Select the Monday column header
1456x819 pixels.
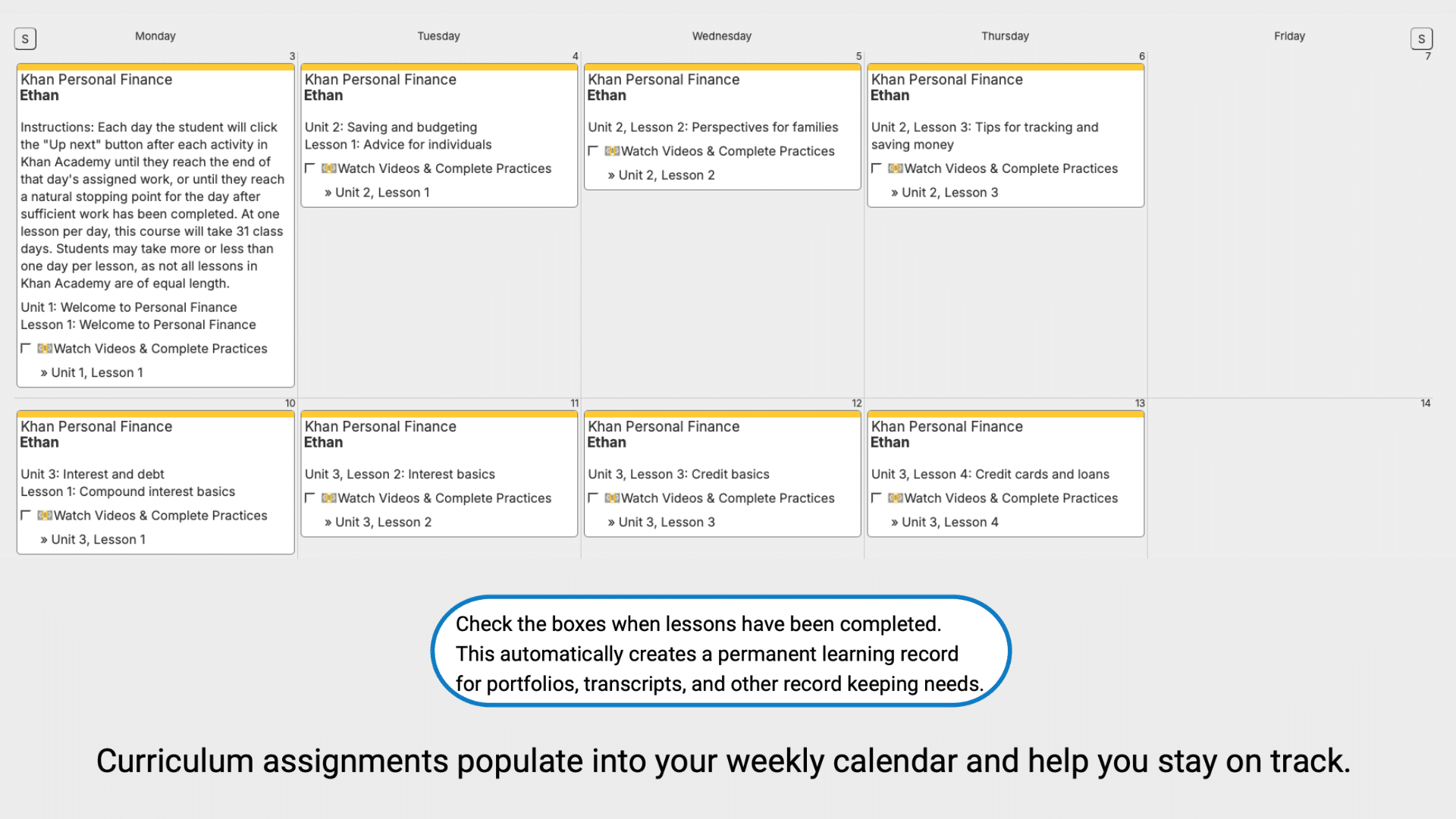155,36
